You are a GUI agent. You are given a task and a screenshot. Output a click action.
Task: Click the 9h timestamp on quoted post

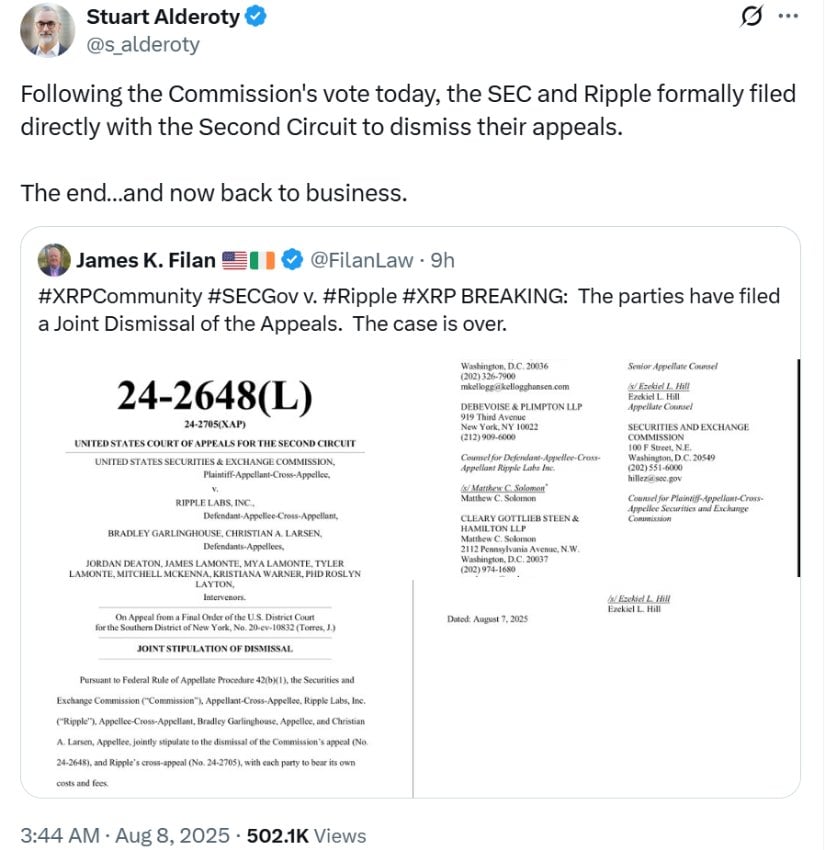(442, 260)
